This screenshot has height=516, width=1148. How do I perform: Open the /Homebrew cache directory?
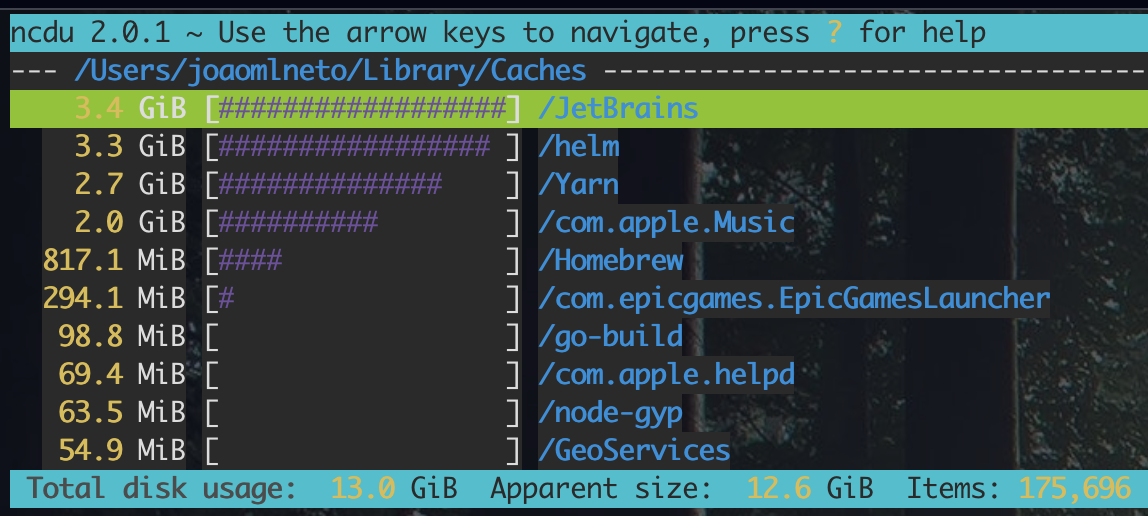click(x=611, y=261)
